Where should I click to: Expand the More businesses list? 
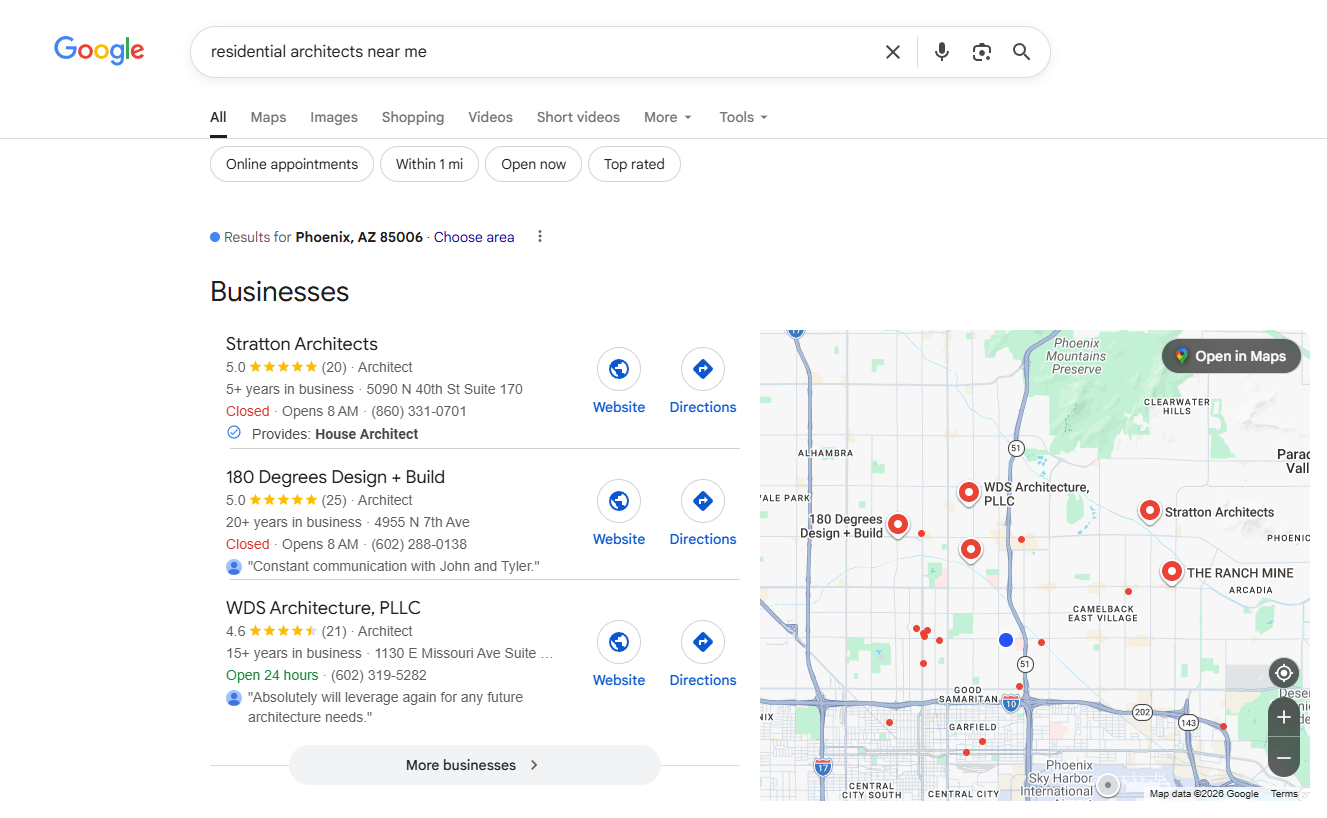474,765
